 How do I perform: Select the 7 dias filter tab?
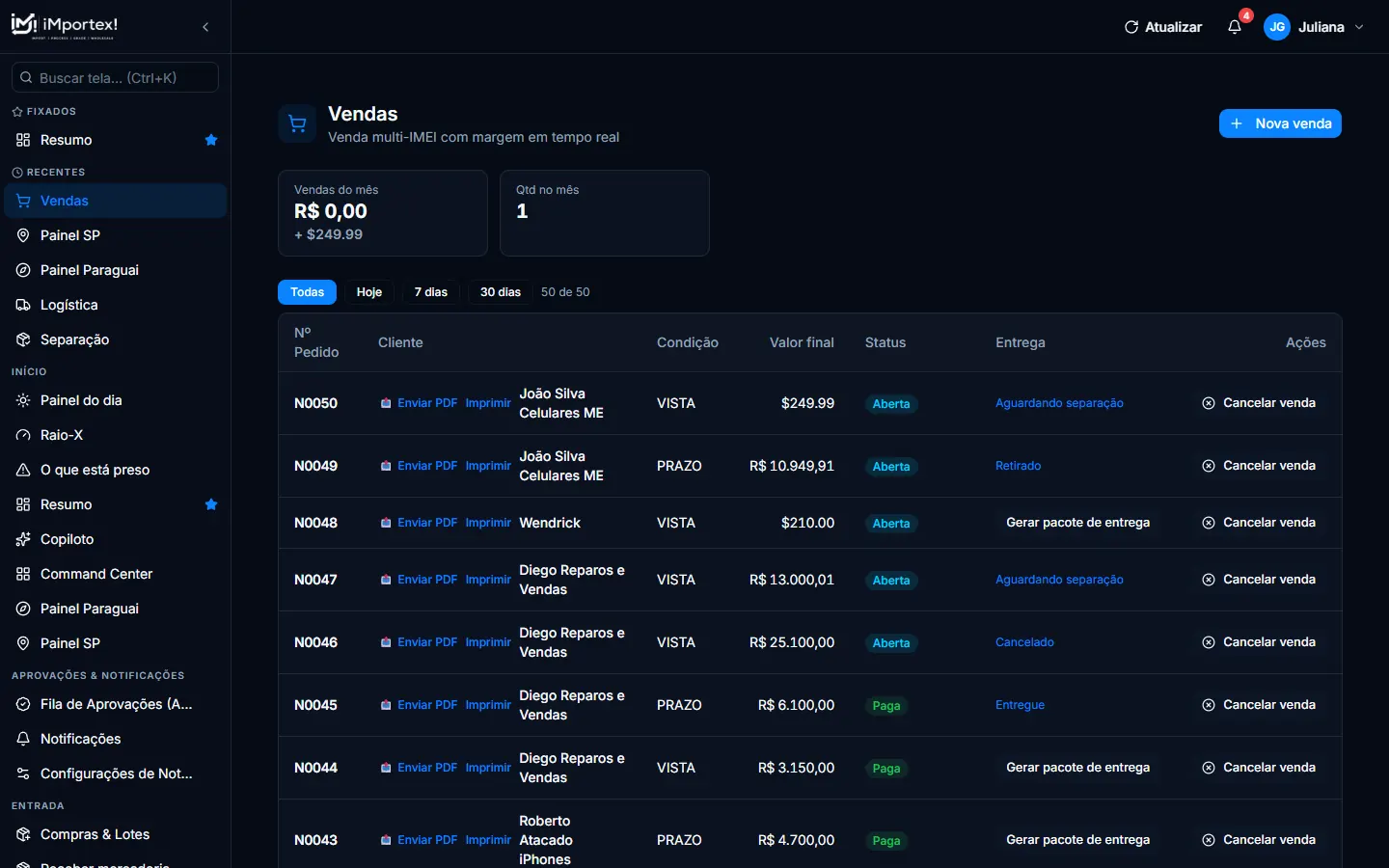431,292
